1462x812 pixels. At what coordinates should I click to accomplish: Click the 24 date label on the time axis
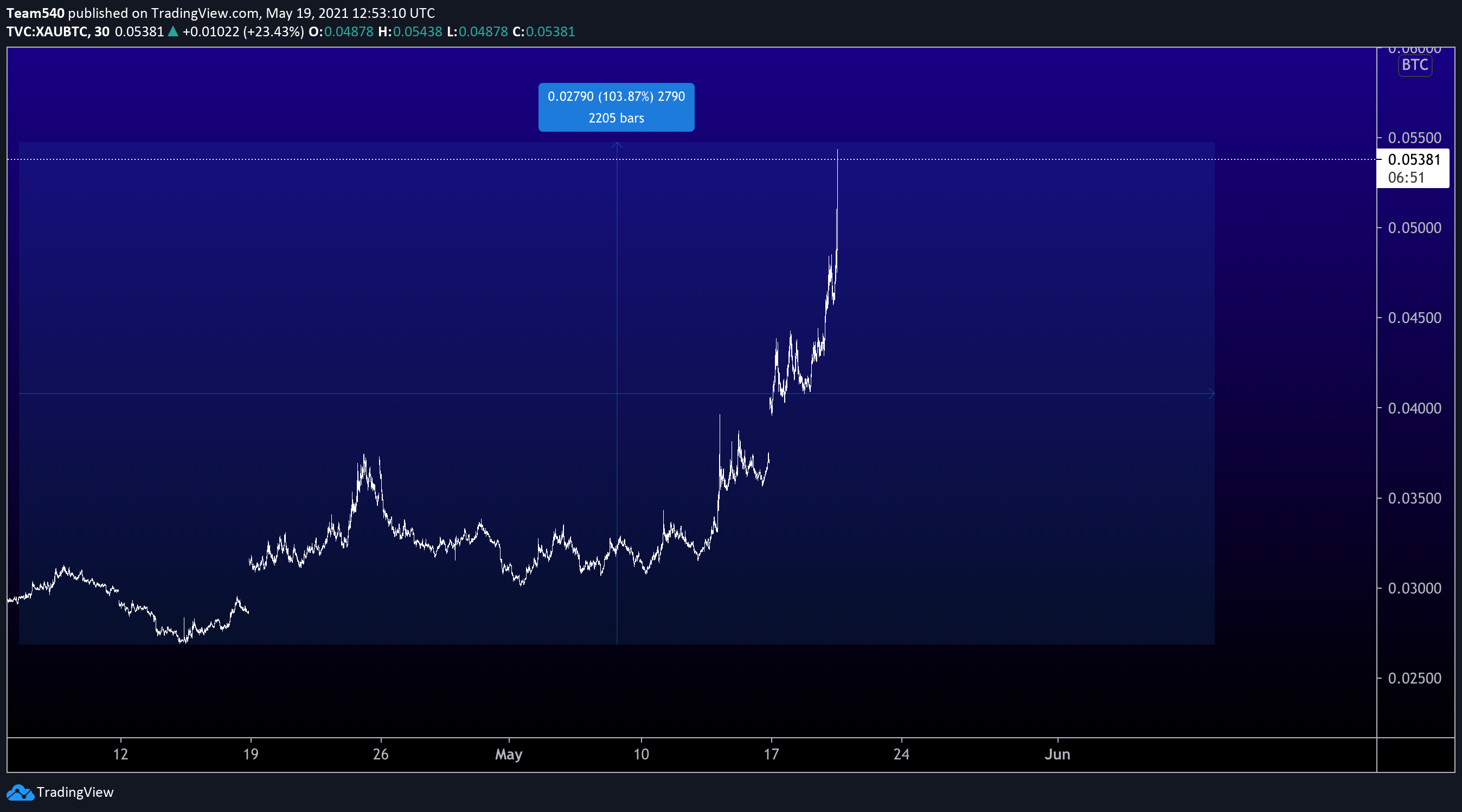tap(901, 754)
